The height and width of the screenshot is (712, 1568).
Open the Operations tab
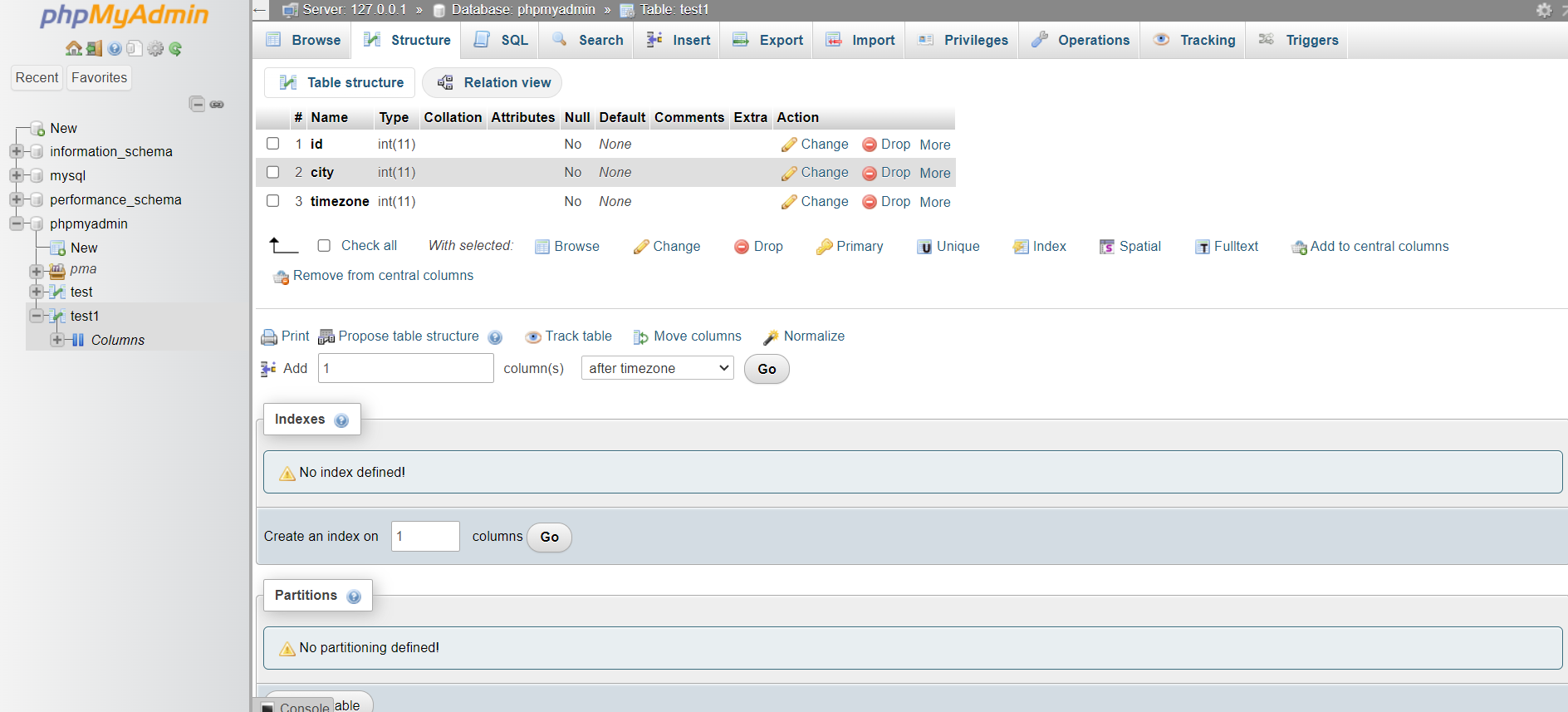point(1080,40)
